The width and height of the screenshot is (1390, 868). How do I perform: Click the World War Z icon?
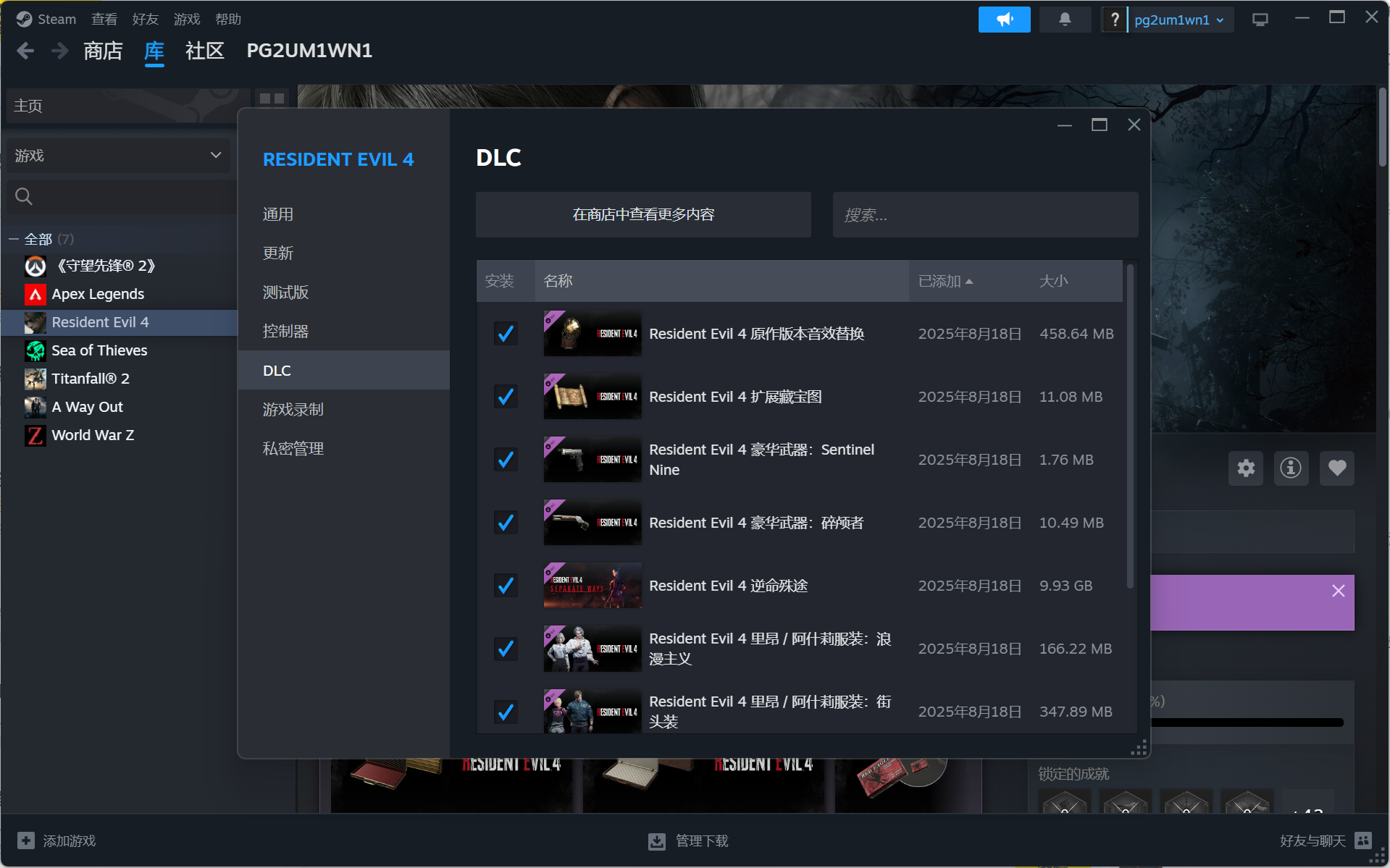[x=35, y=436]
